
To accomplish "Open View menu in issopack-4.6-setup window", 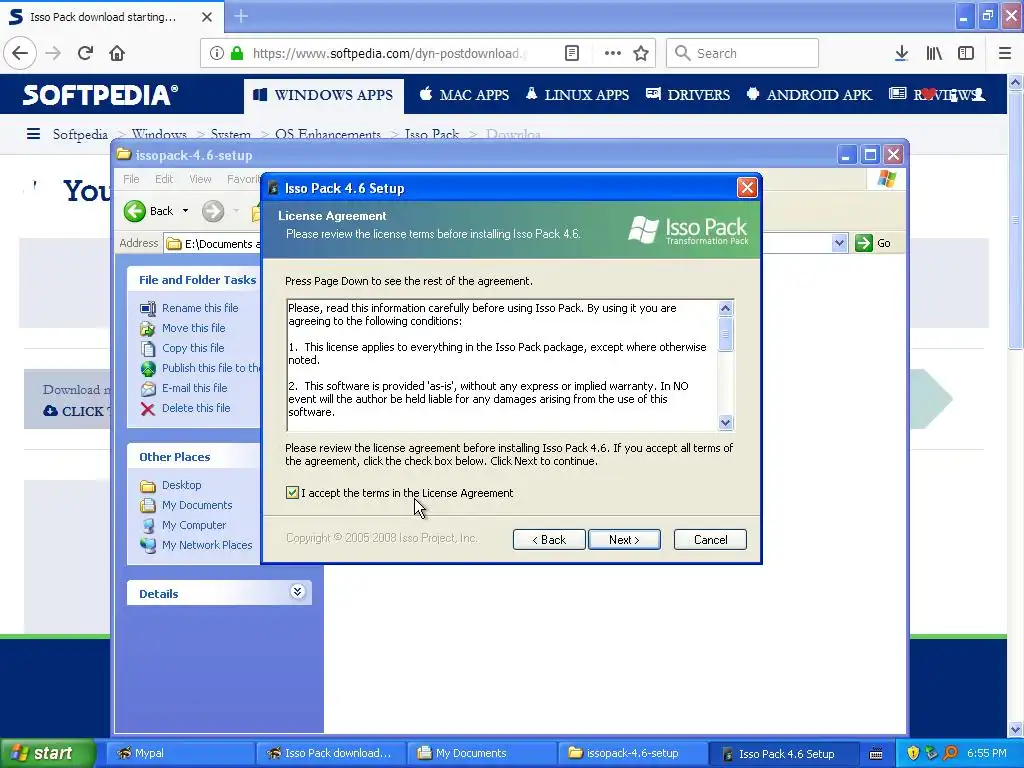I will click(x=200, y=179).
